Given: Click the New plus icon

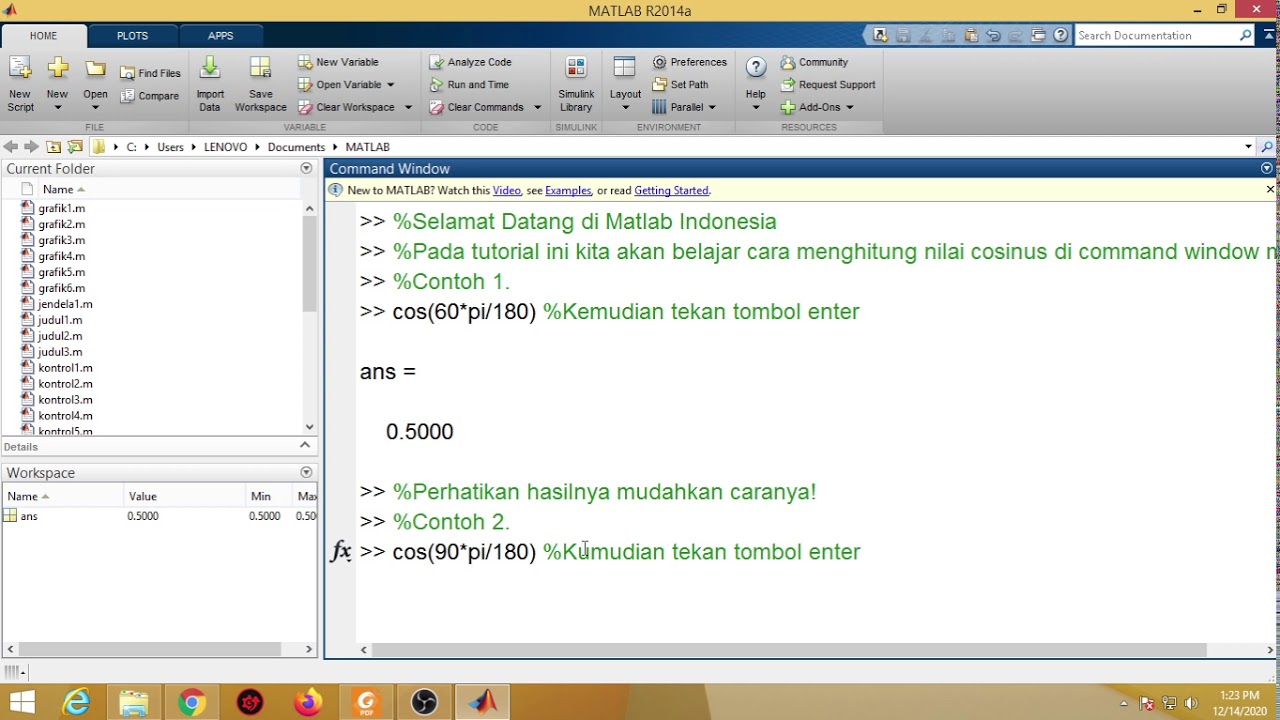Looking at the screenshot, I should pos(57,68).
